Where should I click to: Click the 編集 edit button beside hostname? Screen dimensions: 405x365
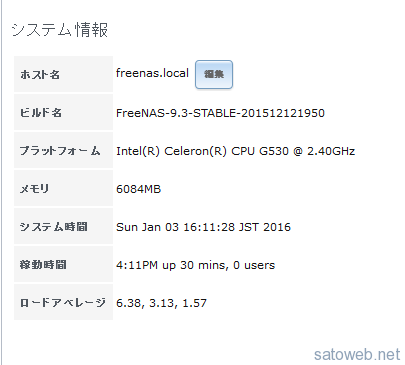[214, 74]
